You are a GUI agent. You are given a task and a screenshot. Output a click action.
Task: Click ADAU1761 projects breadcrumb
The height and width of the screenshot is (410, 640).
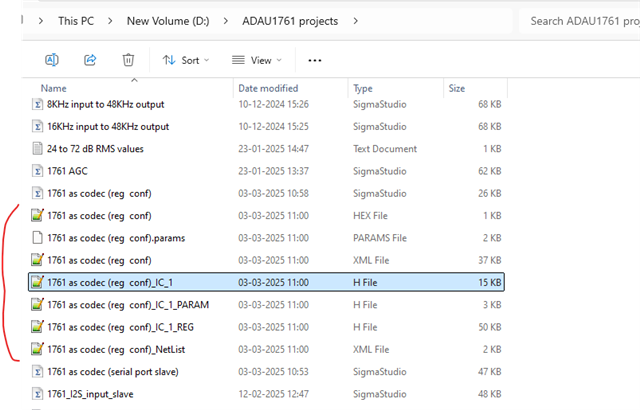point(290,21)
